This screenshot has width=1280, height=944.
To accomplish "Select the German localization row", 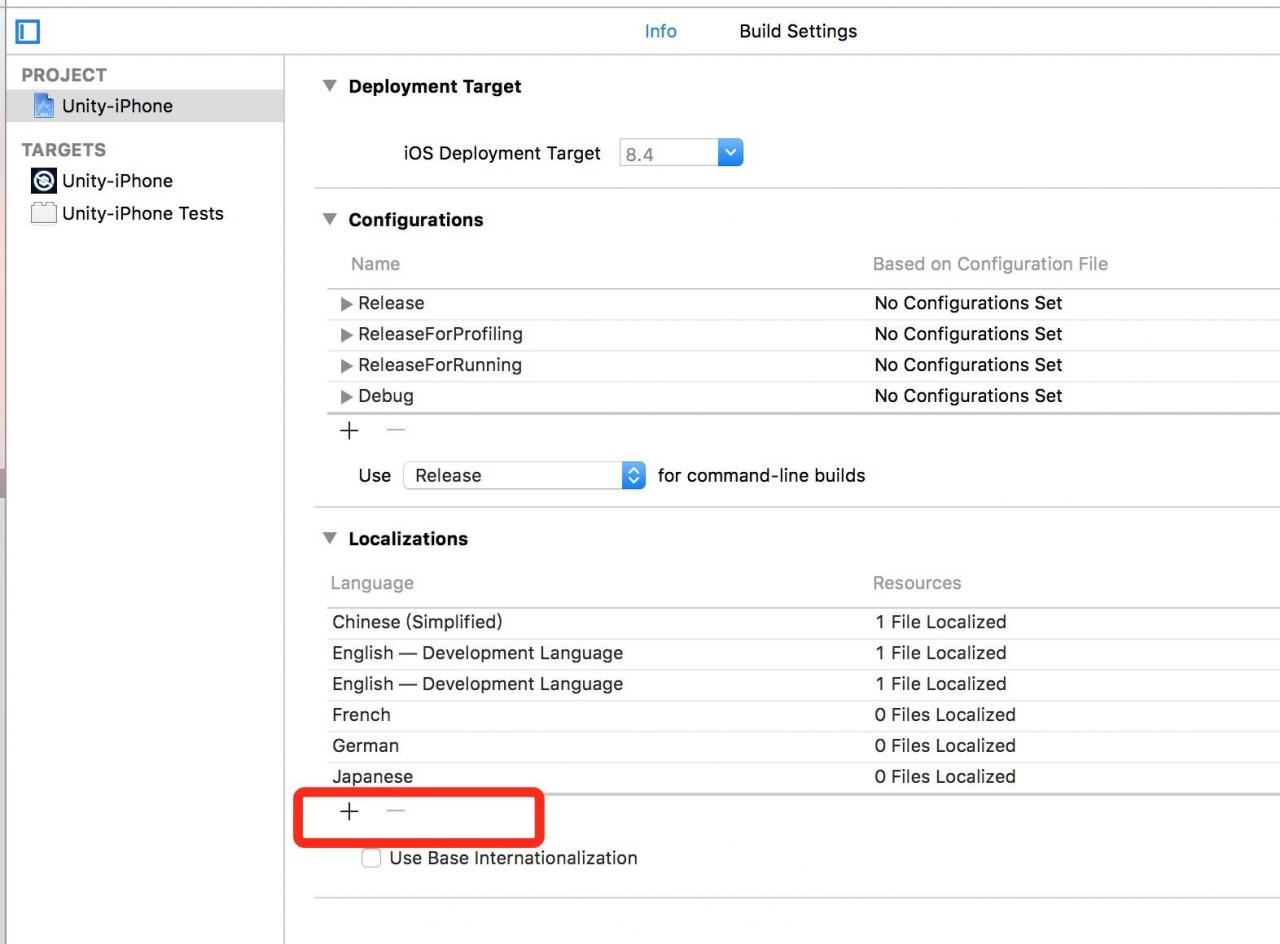I will pos(803,746).
